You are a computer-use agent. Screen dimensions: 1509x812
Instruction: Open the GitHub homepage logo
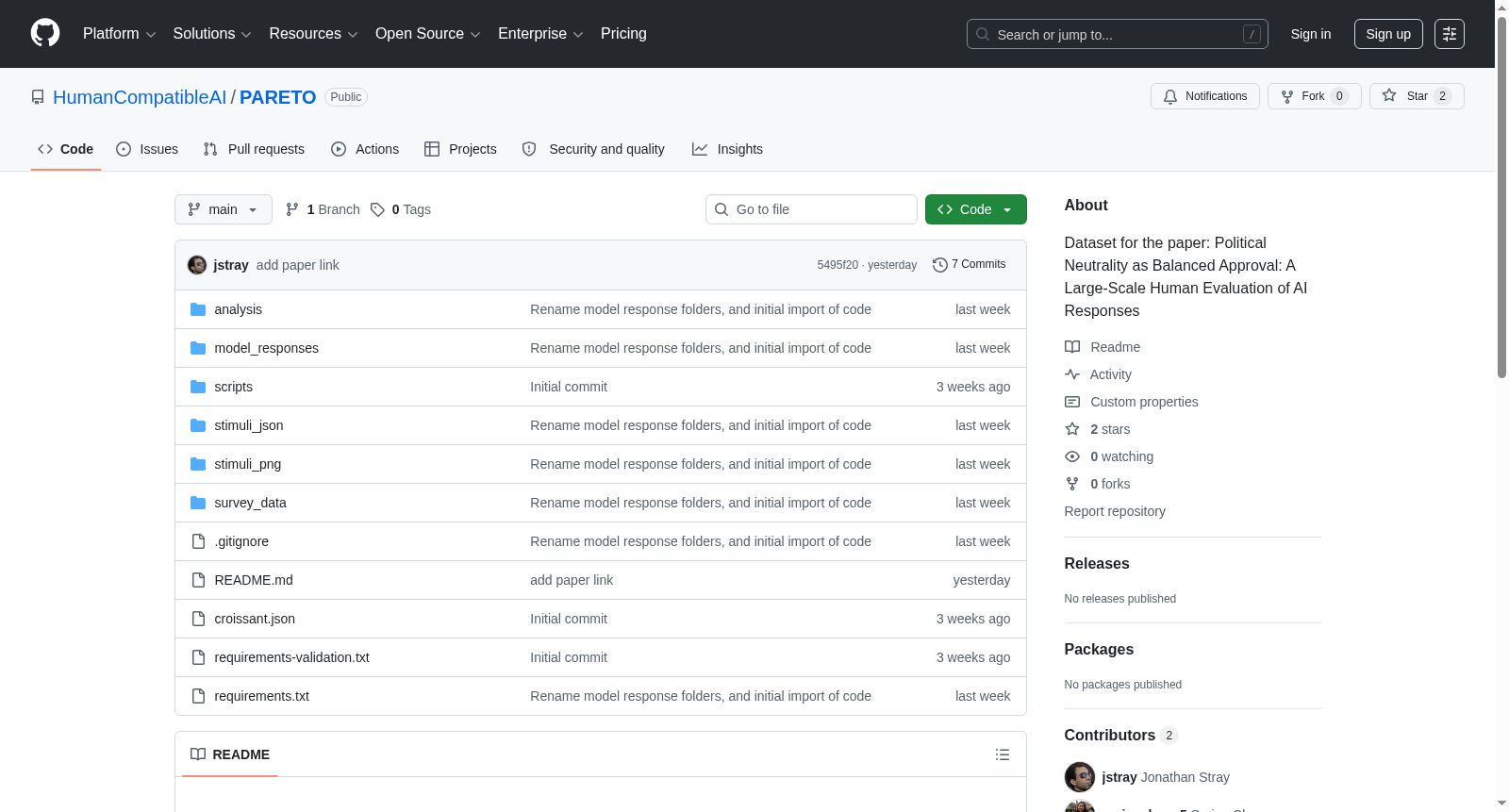click(x=45, y=33)
